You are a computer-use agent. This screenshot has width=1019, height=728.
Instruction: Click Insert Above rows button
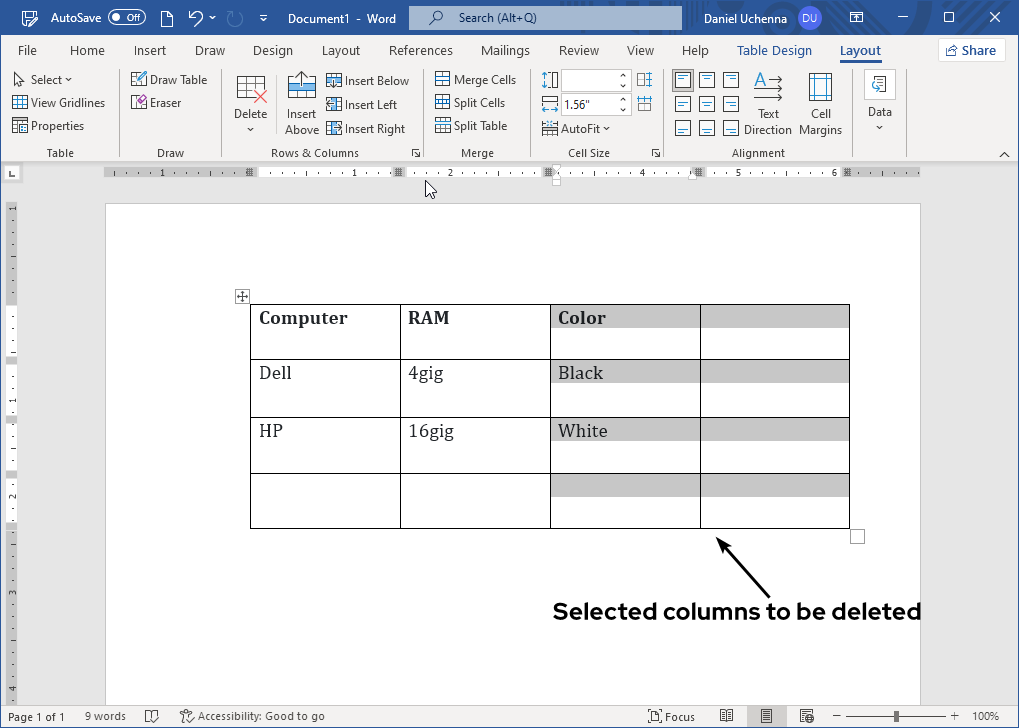(x=301, y=103)
